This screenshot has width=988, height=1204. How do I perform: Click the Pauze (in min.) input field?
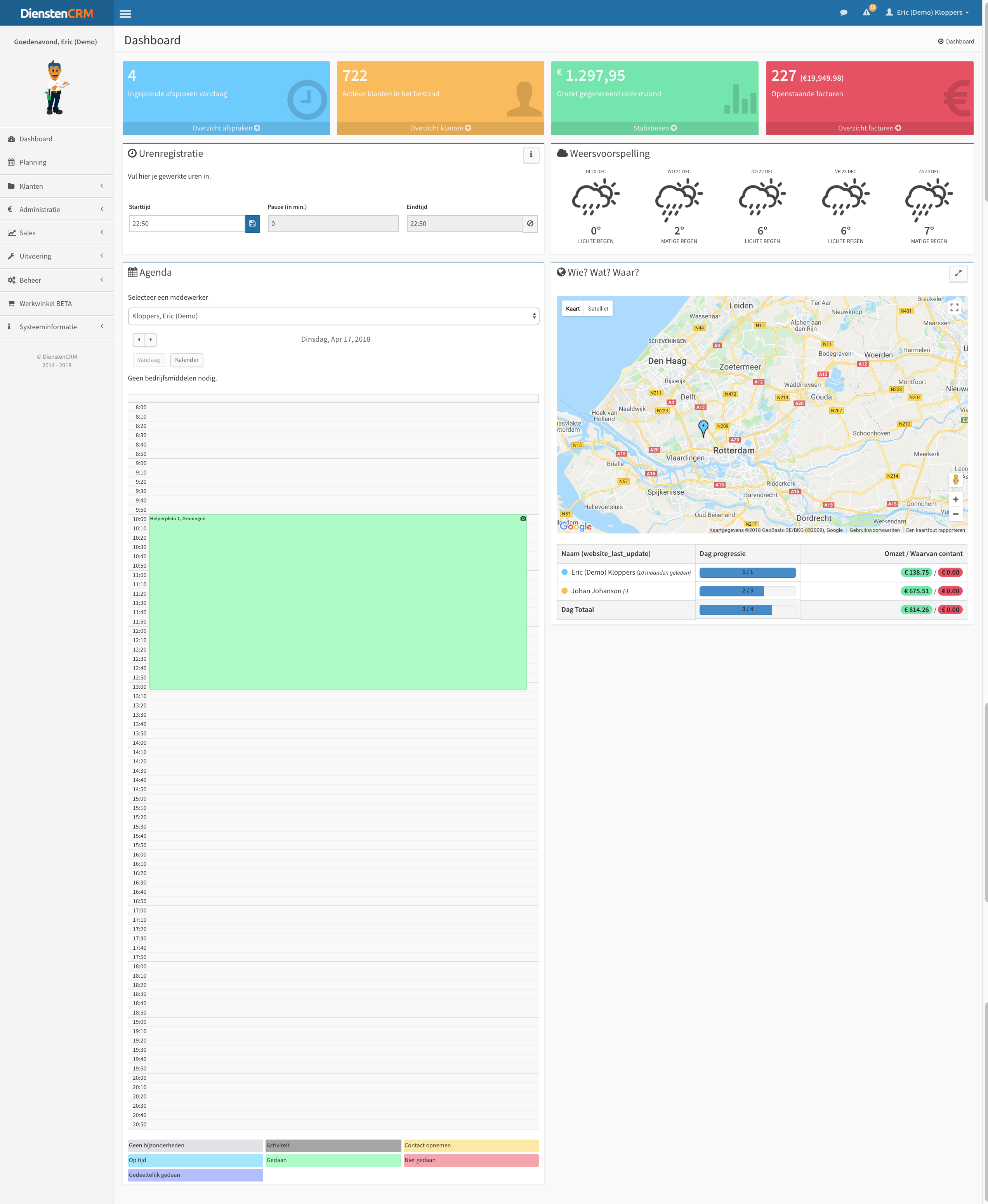pos(333,224)
